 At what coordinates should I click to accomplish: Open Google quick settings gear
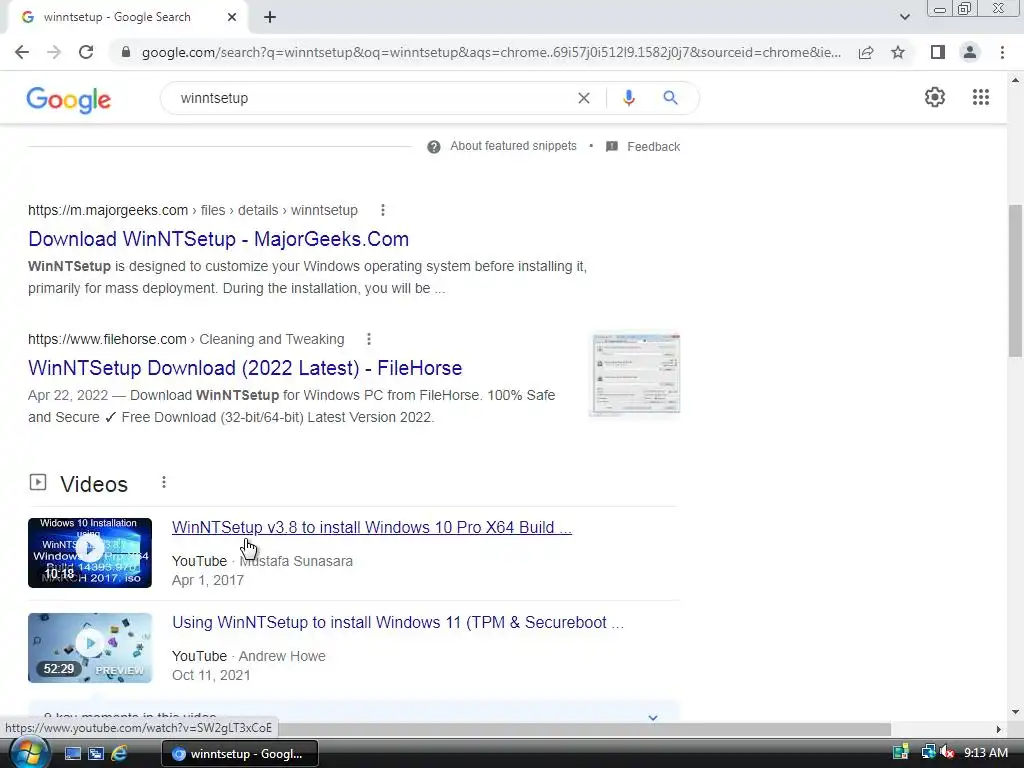[x=935, y=97]
